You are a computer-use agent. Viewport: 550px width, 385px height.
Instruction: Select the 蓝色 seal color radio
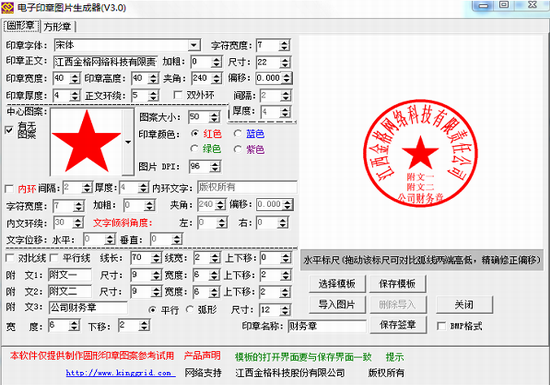[238, 134]
